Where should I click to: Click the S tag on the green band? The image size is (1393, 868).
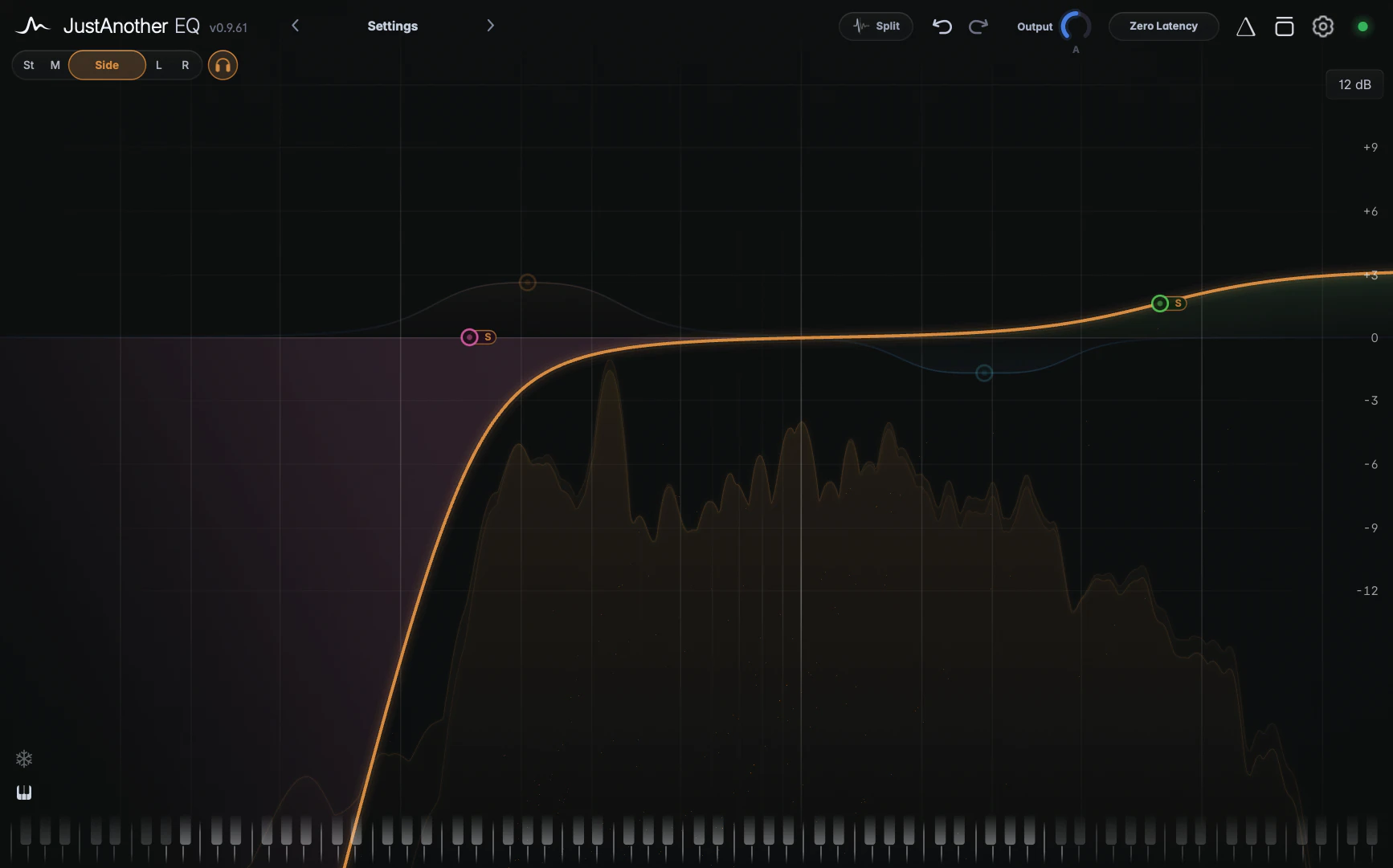coord(1178,304)
